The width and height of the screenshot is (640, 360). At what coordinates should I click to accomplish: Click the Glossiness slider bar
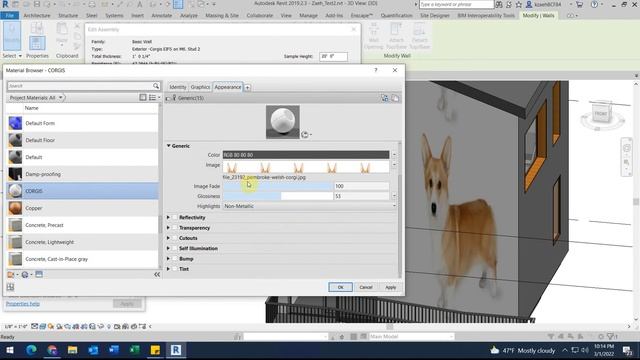tap(278, 196)
